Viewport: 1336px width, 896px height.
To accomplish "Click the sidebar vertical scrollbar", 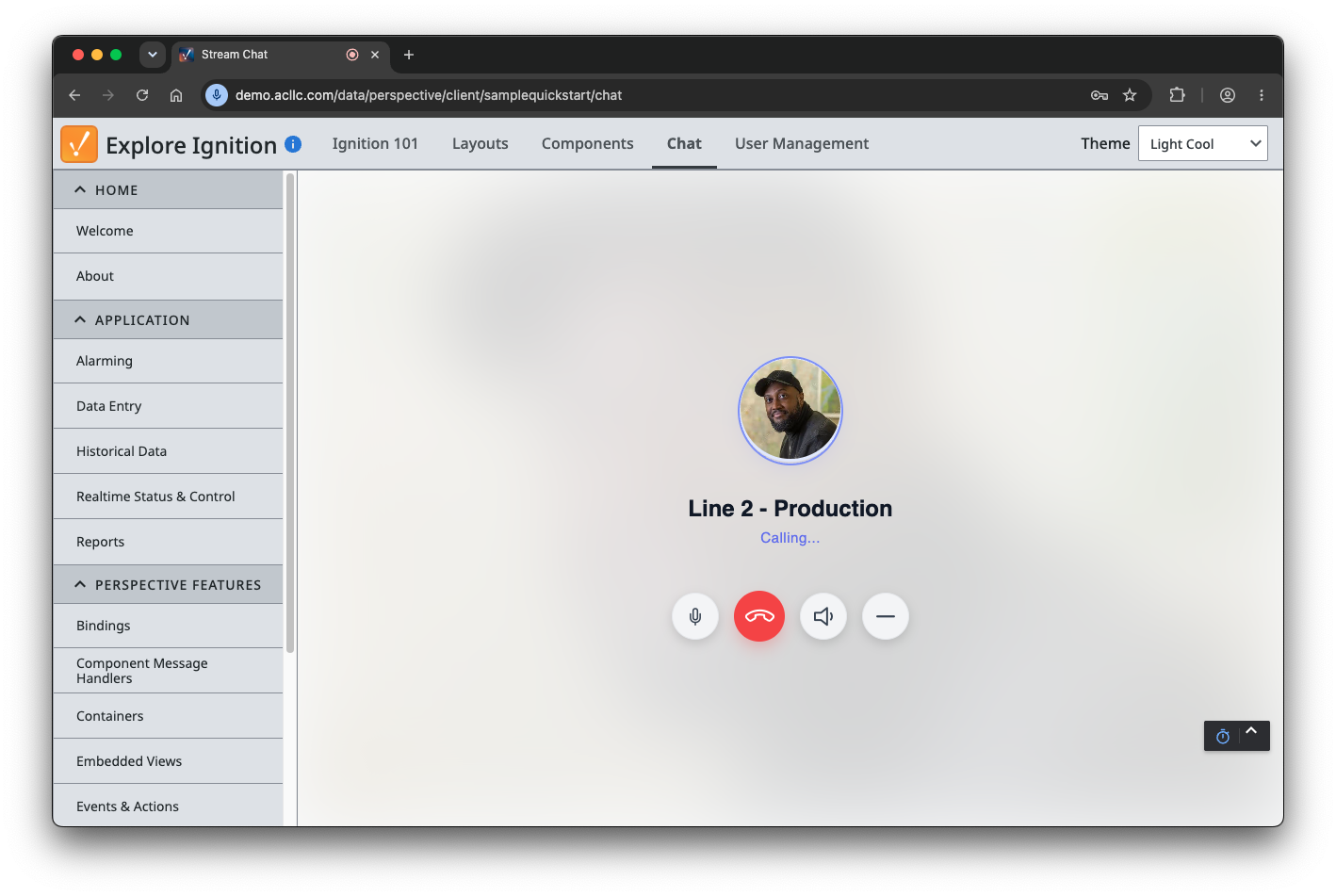I will point(290,413).
